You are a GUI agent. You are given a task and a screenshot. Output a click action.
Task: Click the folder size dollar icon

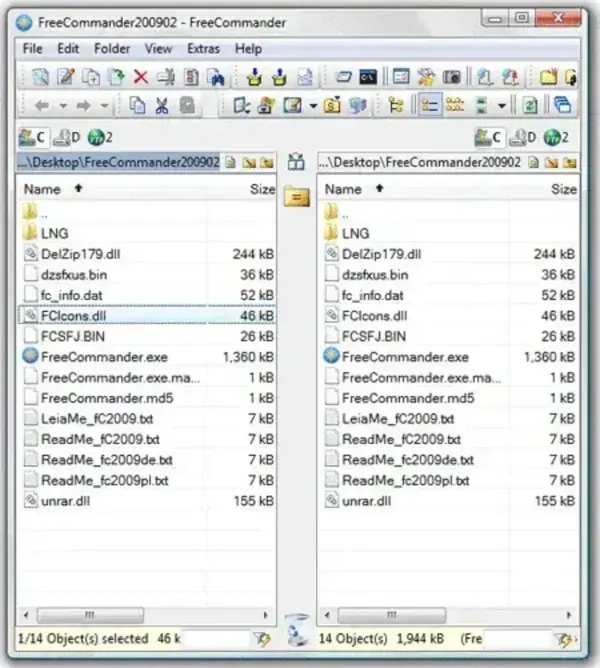[x=332, y=105]
